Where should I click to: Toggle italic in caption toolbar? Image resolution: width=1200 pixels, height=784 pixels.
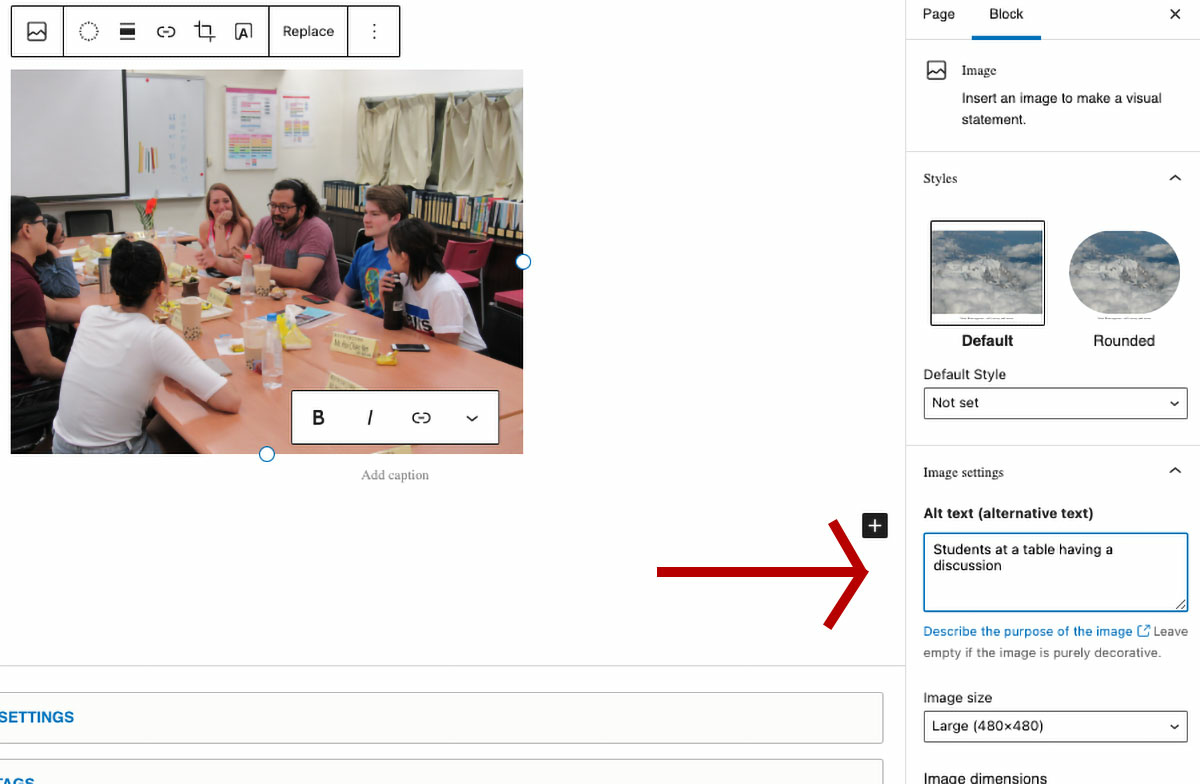[370, 418]
